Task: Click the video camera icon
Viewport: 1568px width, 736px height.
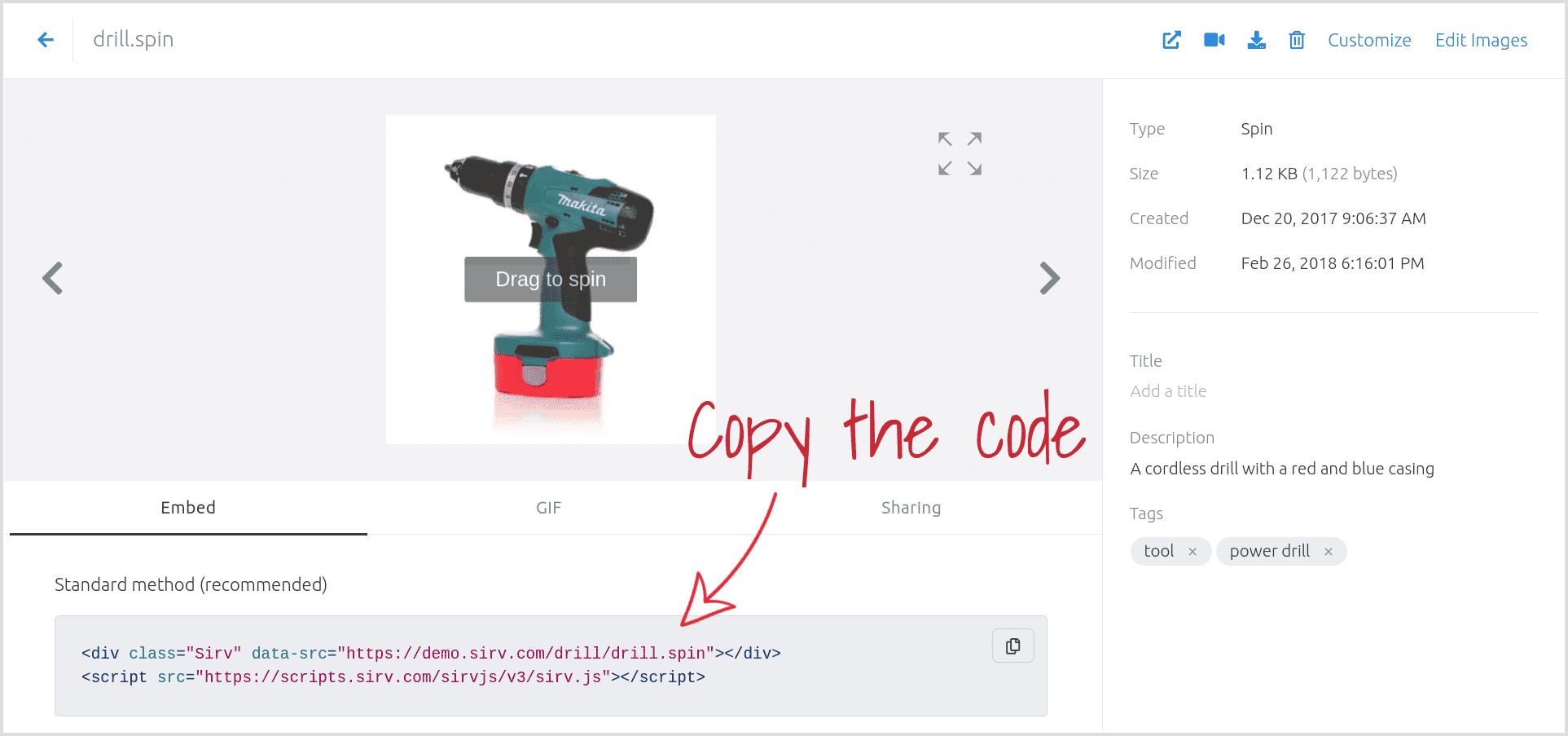Action: click(x=1214, y=40)
